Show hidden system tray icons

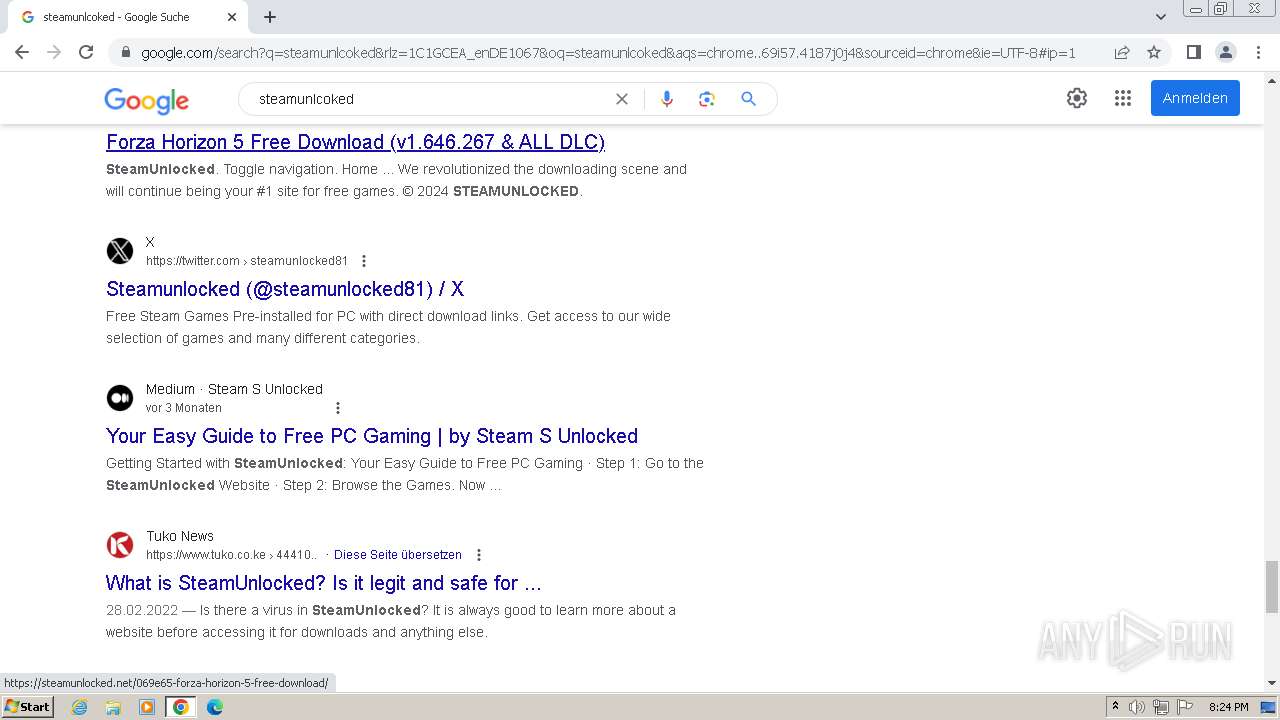point(1115,707)
